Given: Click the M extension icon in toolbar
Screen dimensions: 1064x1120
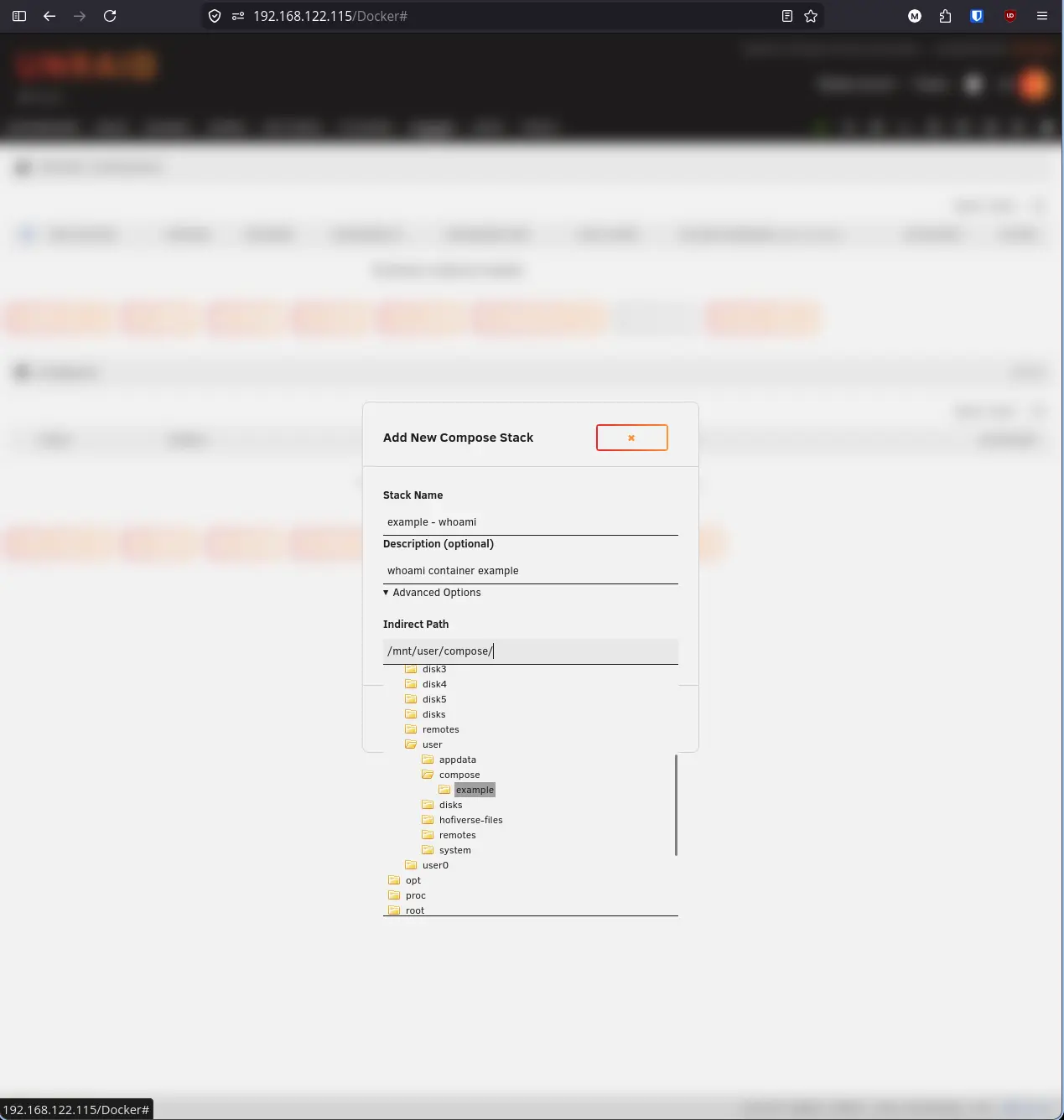Looking at the screenshot, I should [x=915, y=16].
